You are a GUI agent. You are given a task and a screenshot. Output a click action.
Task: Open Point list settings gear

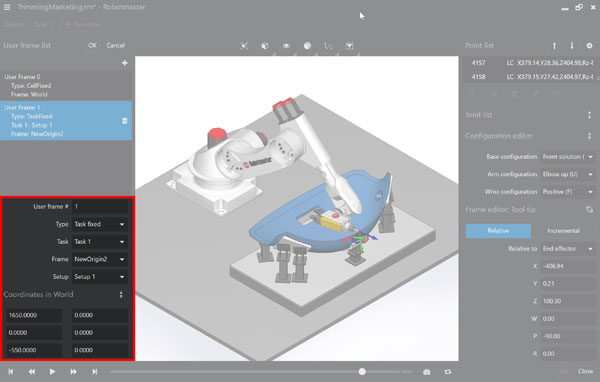[x=589, y=46]
